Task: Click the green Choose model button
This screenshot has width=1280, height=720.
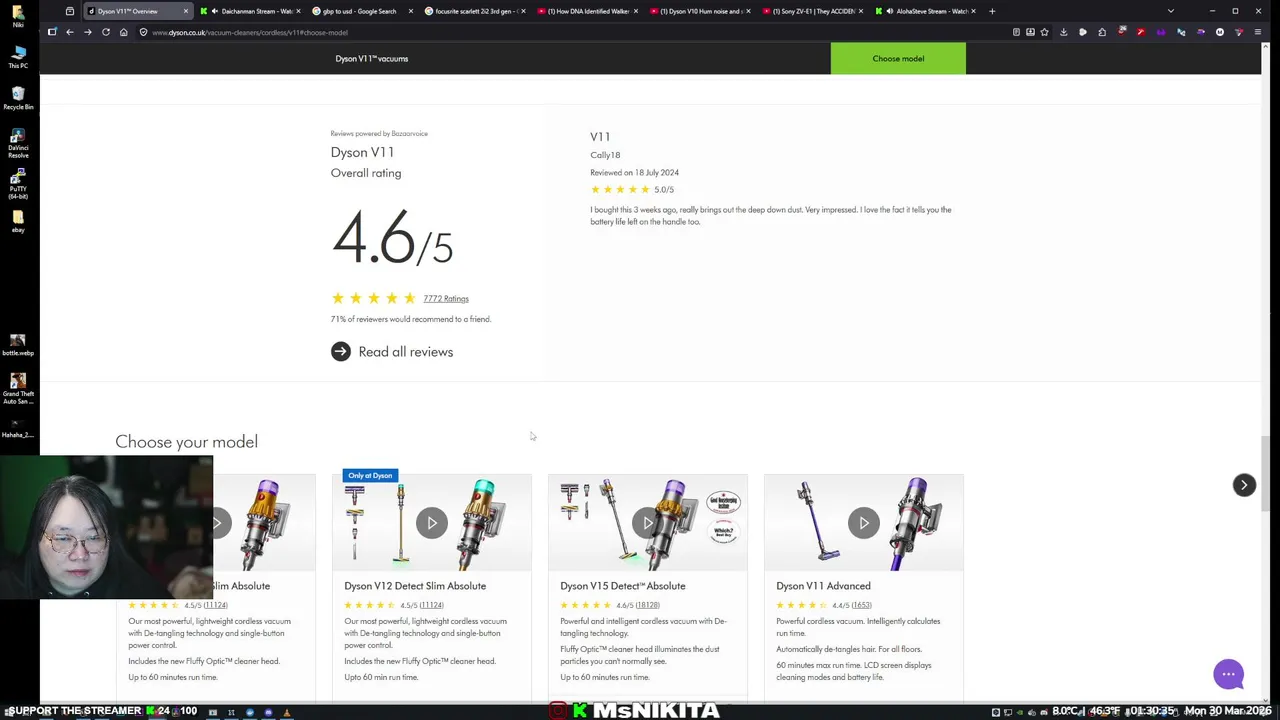Action: (x=898, y=58)
